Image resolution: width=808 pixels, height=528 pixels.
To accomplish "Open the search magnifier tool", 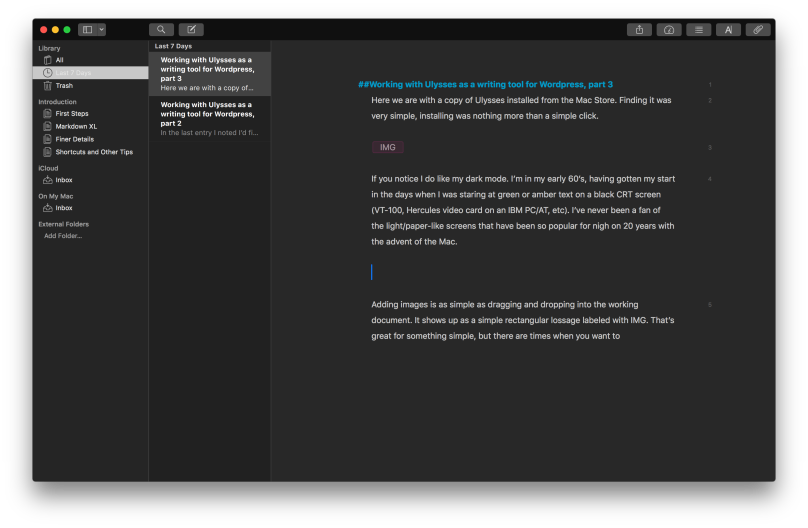I will [x=161, y=29].
